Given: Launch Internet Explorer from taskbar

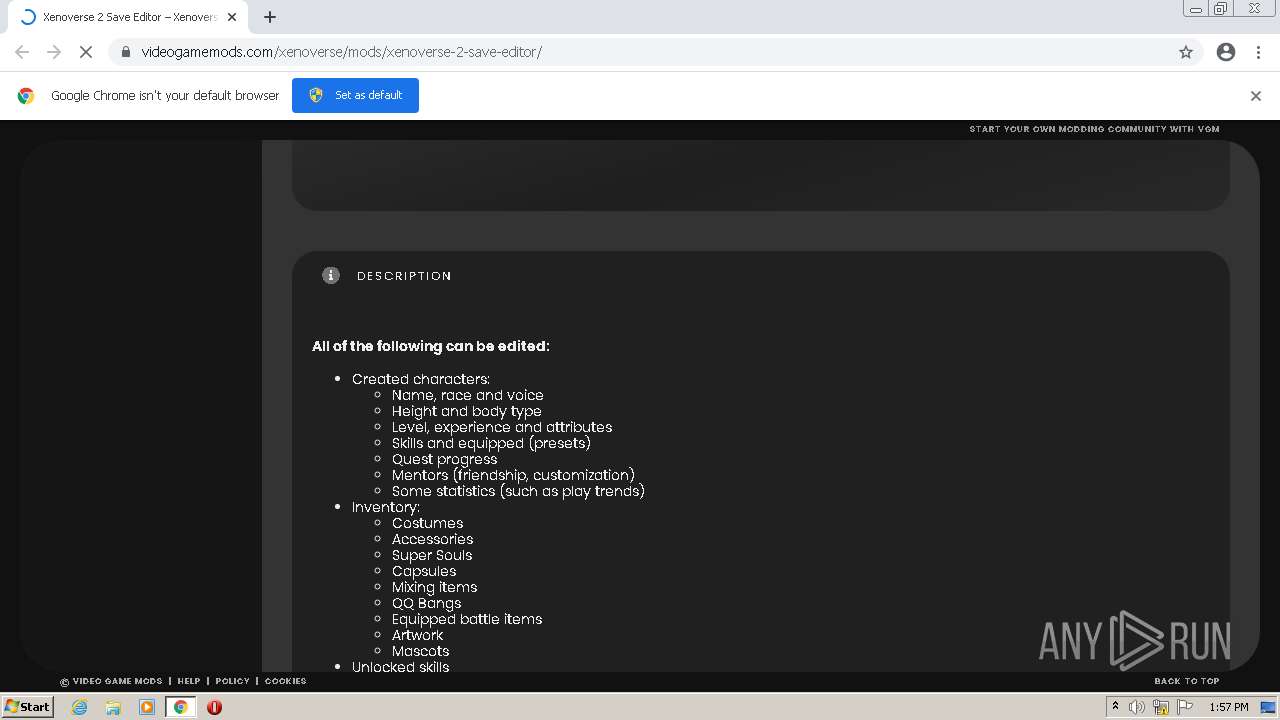Looking at the screenshot, I should coord(80,707).
